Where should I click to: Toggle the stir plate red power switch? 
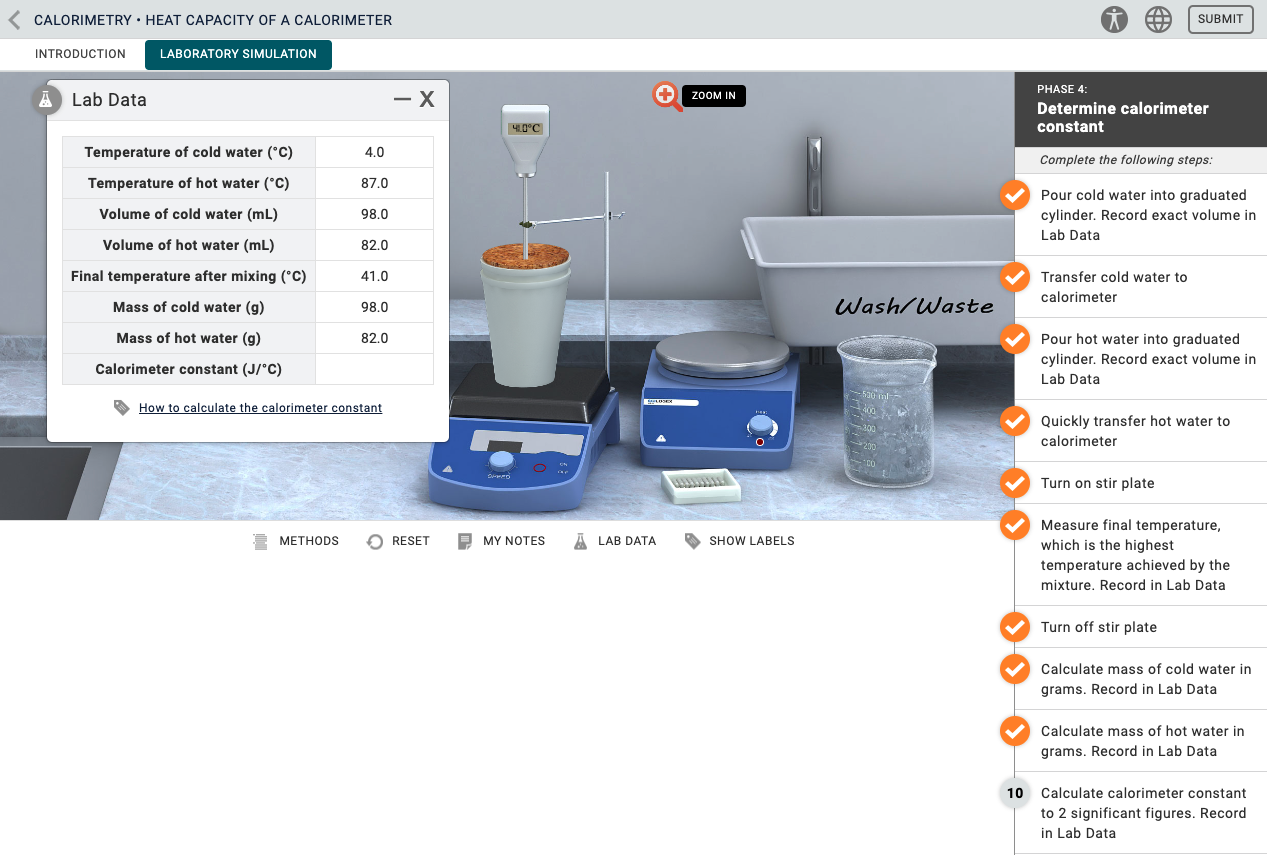coord(539,467)
